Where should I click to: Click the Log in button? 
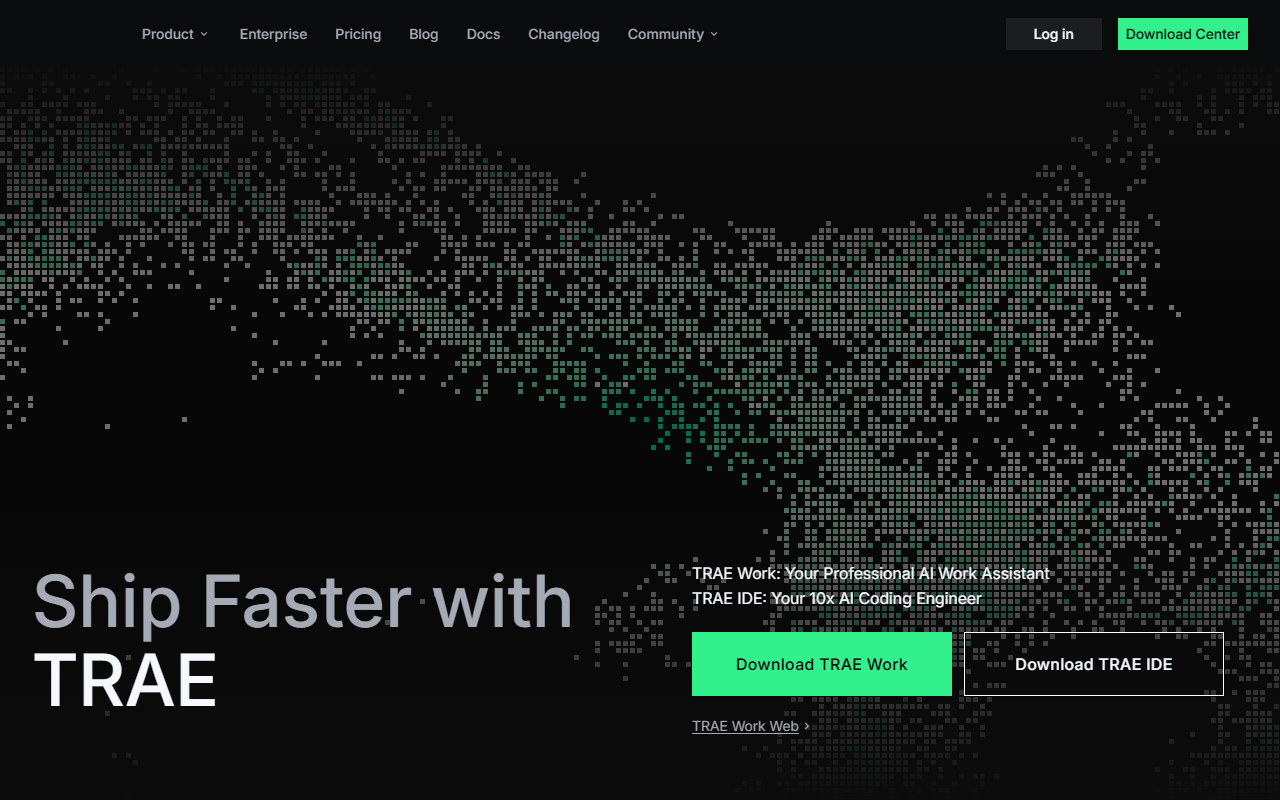point(1054,34)
